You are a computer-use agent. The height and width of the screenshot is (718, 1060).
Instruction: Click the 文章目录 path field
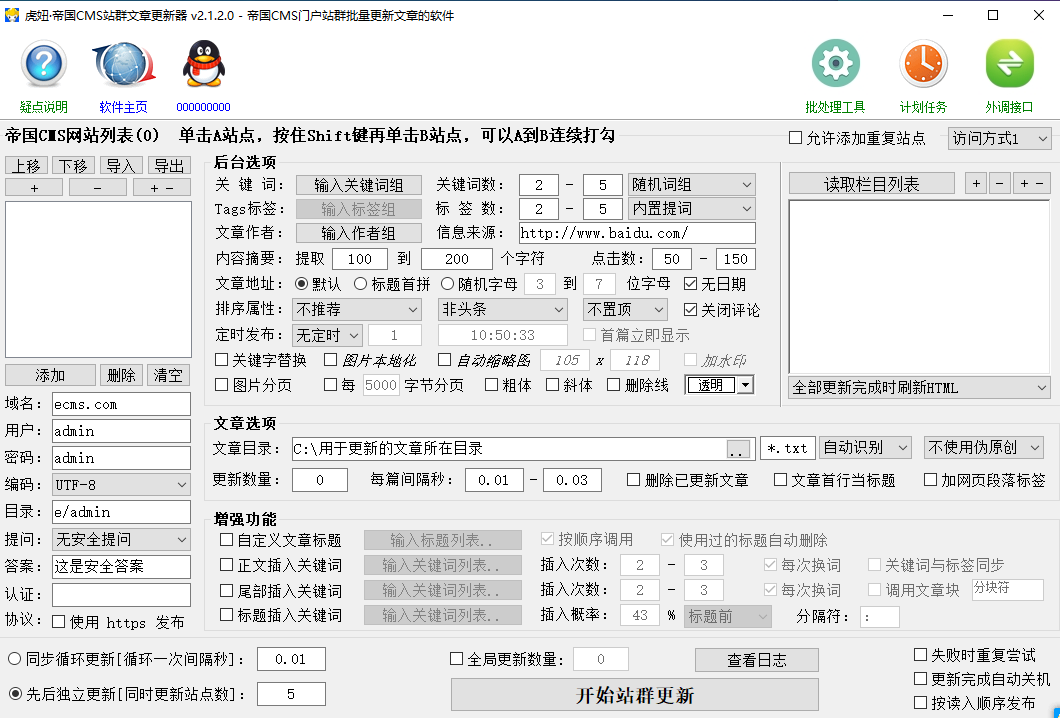point(510,449)
